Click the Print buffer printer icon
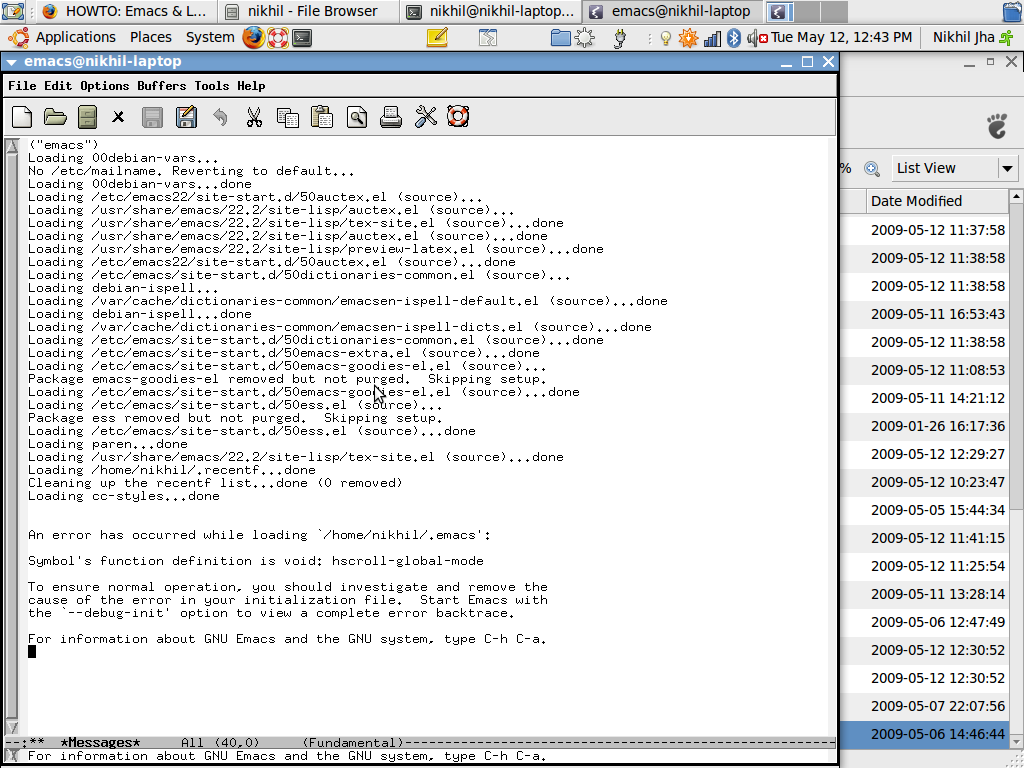The image size is (1024, 768). (x=391, y=117)
